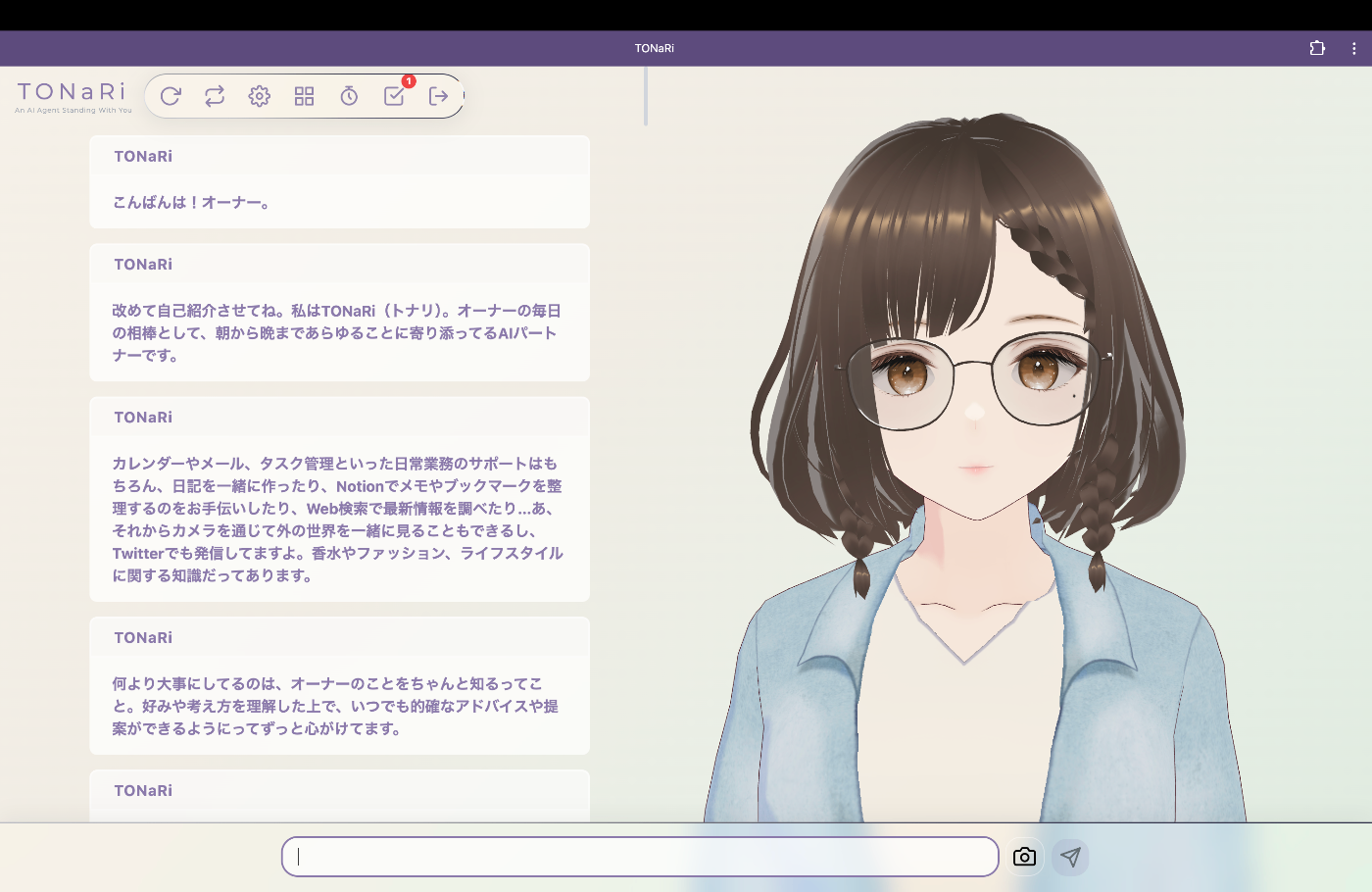Click the 'TONaRi' window title text
This screenshot has height=892, width=1372.
[655, 48]
